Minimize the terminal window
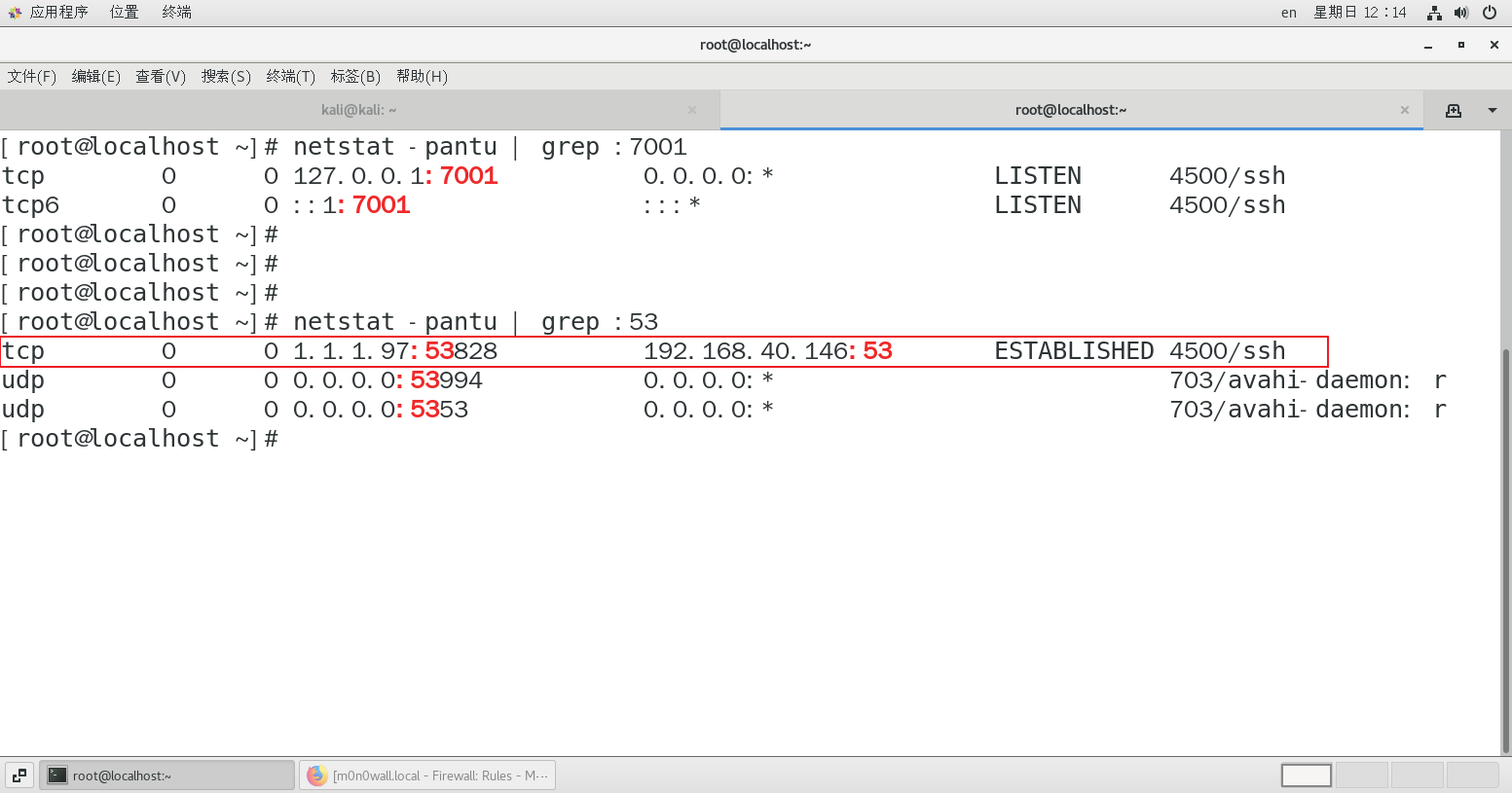1512x793 pixels. coord(1428,45)
